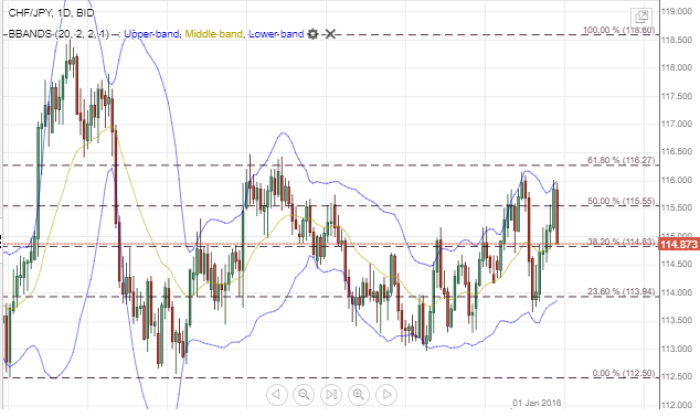The image size is (700, 417).
Task: Click the Lower band legend label
Action: [x=276, y=34]
